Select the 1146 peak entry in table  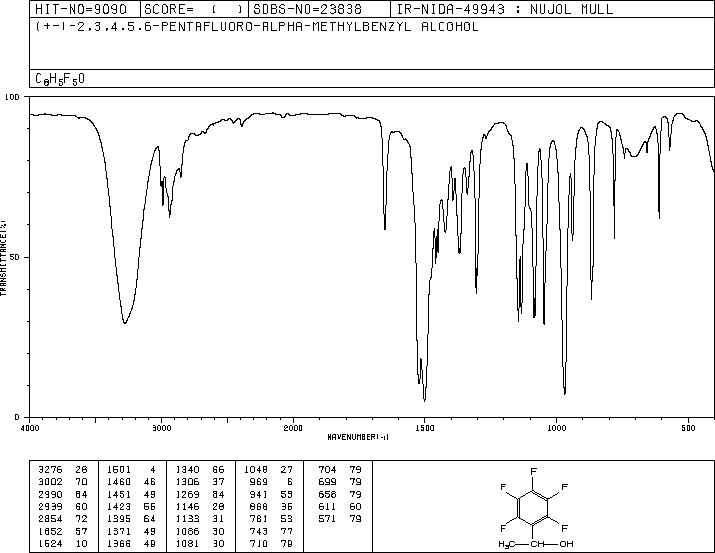[200, 506]
